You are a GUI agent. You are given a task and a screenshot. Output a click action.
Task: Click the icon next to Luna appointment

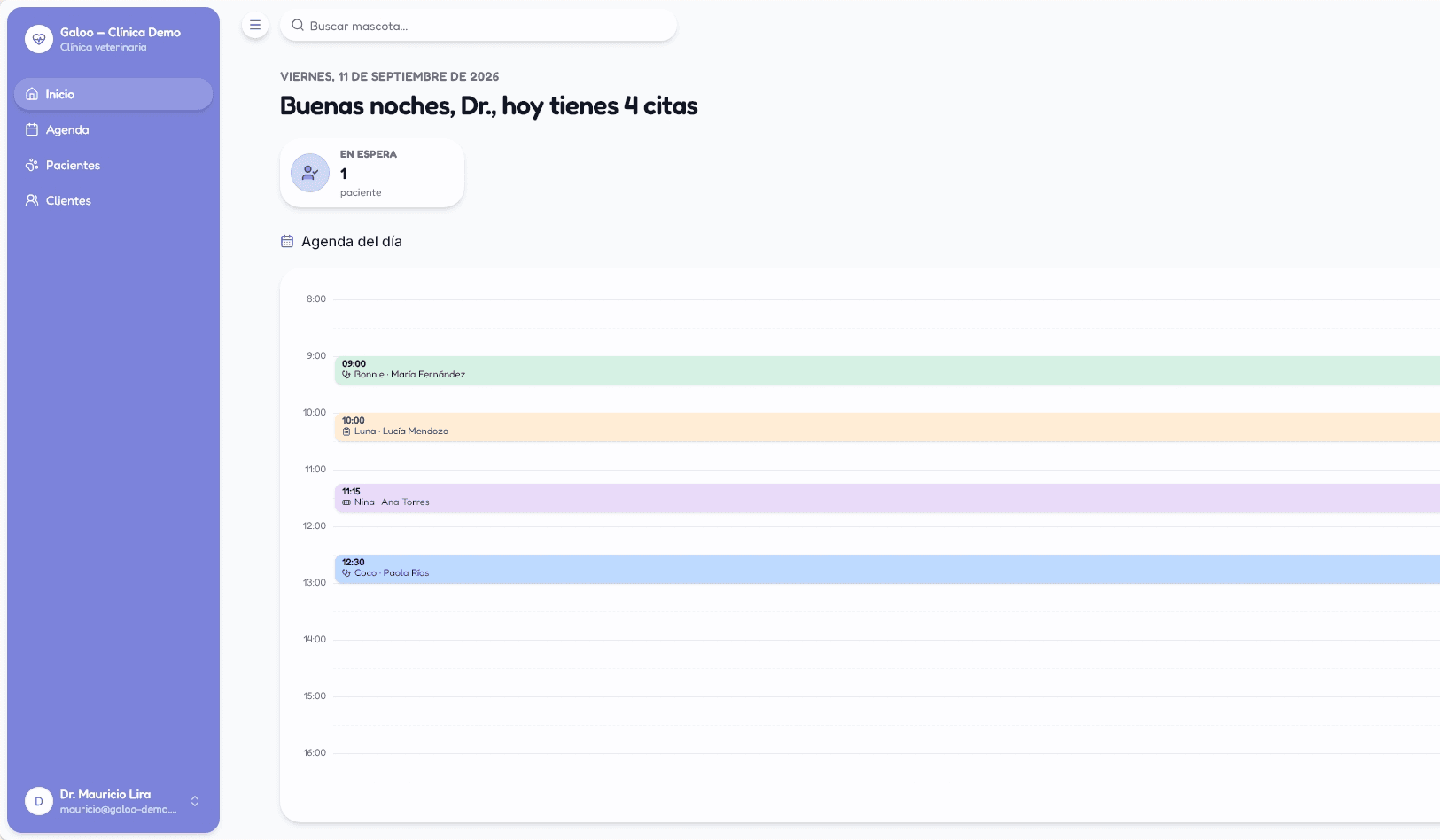point(346,432)
